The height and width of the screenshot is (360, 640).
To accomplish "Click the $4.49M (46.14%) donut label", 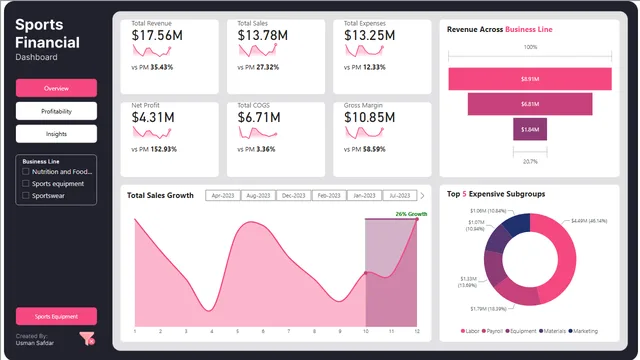I will tap(589, 221).
